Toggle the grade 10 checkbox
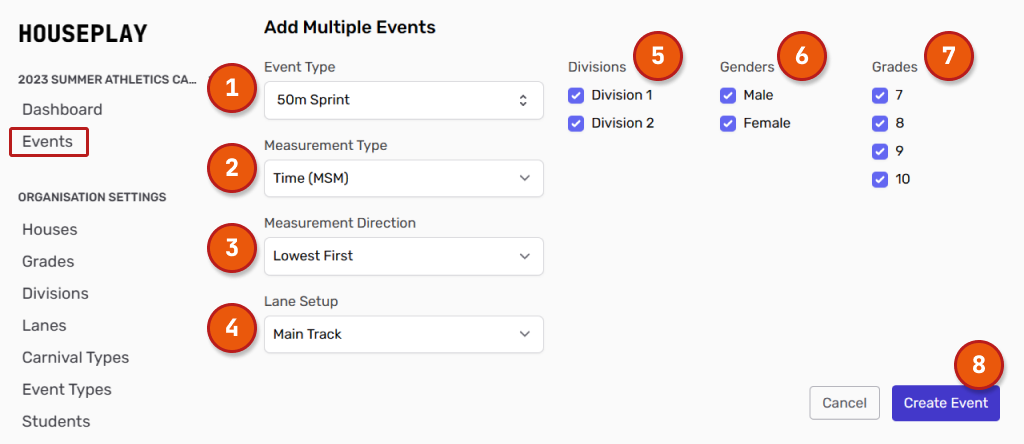Screen dimensions: 1024x444 [880, 180]
